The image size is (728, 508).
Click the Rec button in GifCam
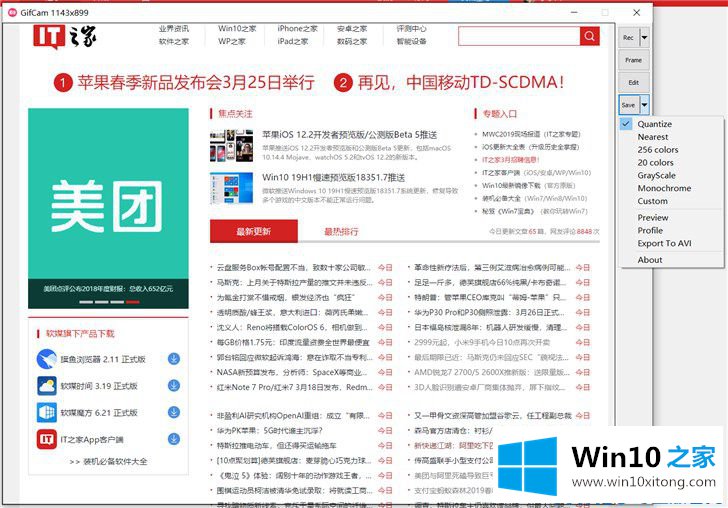click(629, 38)
